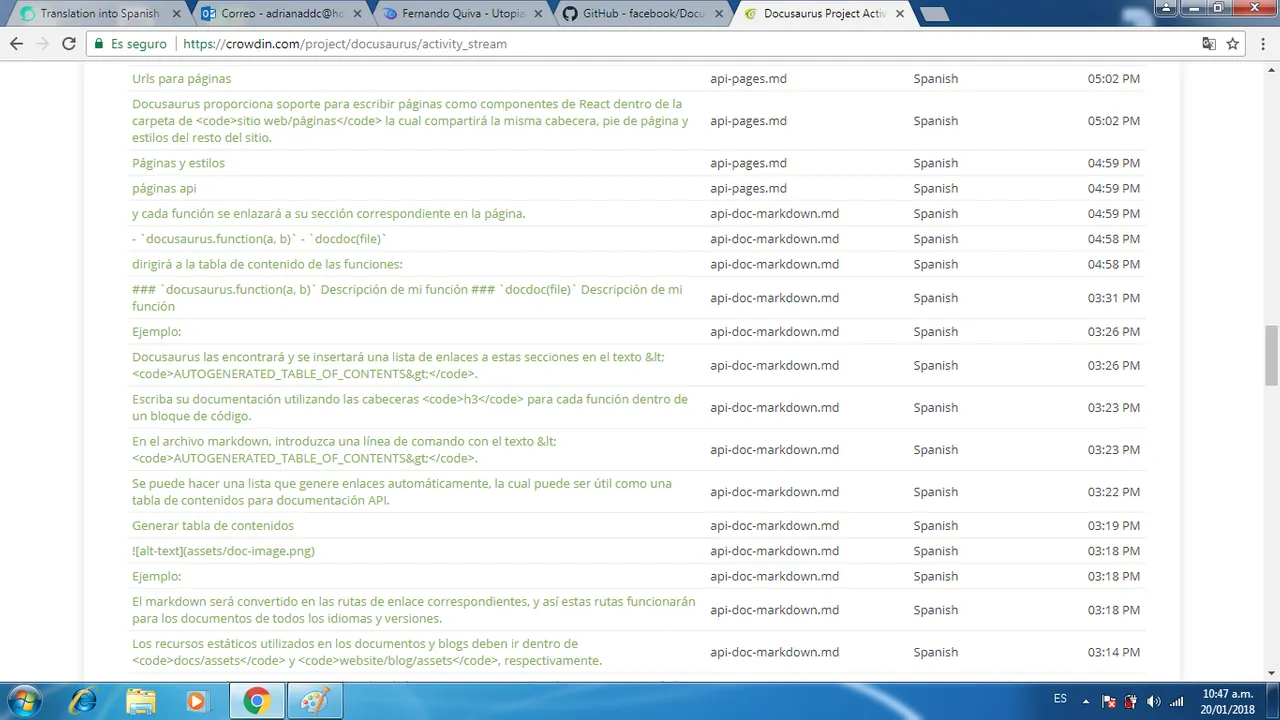Open 'Los recursos estáticos utilizados' translation
The height and width of the screenshot is (720, 1280).
click(x=367, y=652)
